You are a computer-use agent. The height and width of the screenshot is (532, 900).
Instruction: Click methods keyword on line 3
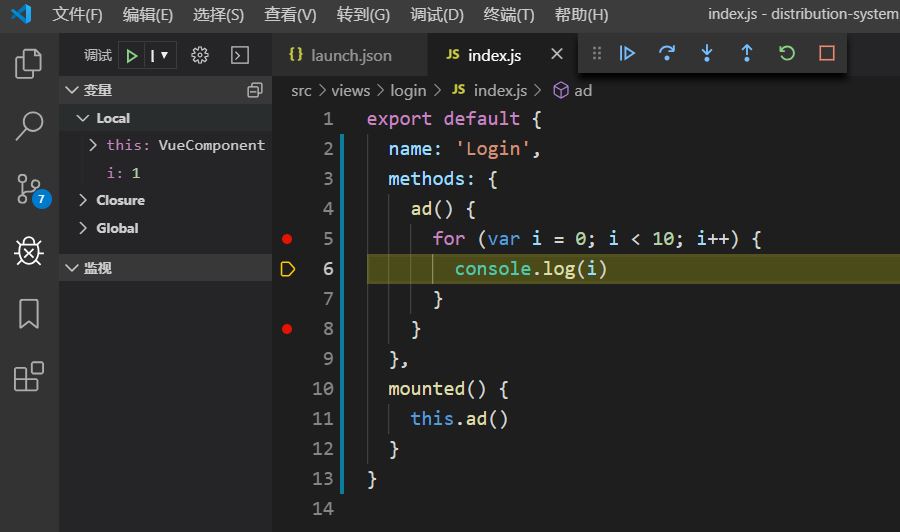(426, 179)
